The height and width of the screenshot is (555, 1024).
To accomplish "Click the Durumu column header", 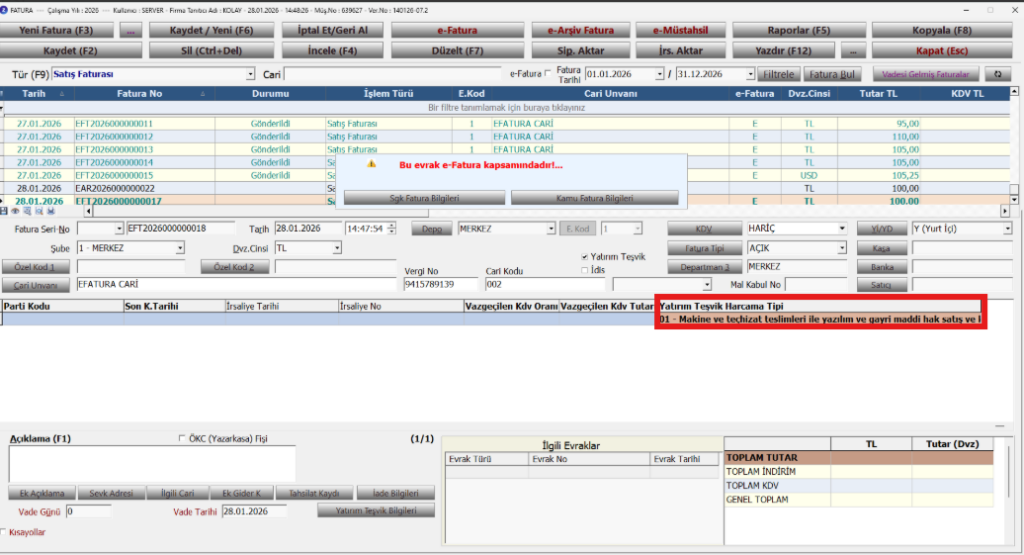I will click(270, 93).
